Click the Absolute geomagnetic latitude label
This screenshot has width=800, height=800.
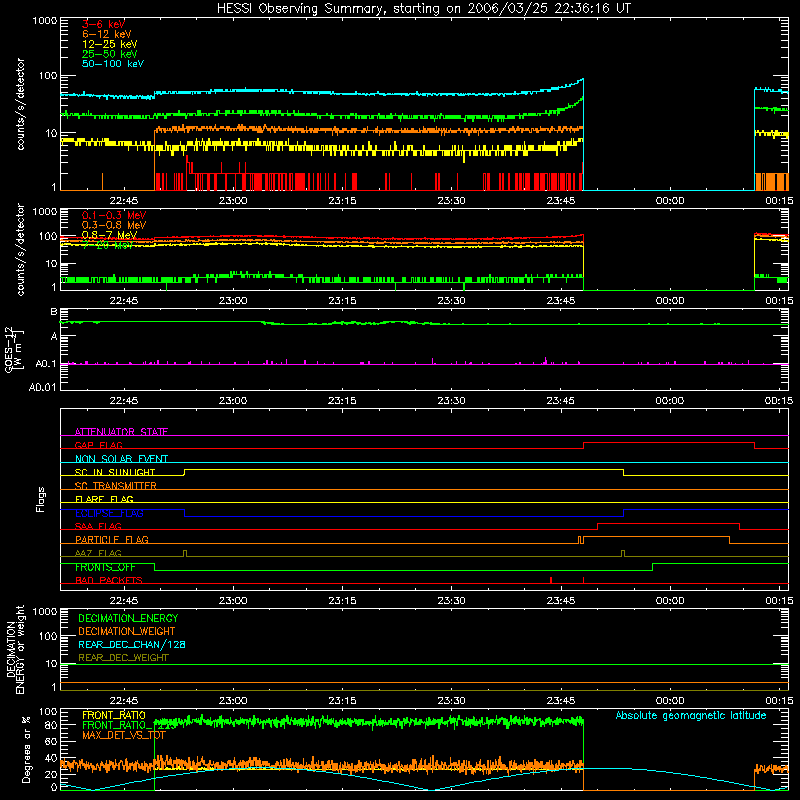[691, 715]
